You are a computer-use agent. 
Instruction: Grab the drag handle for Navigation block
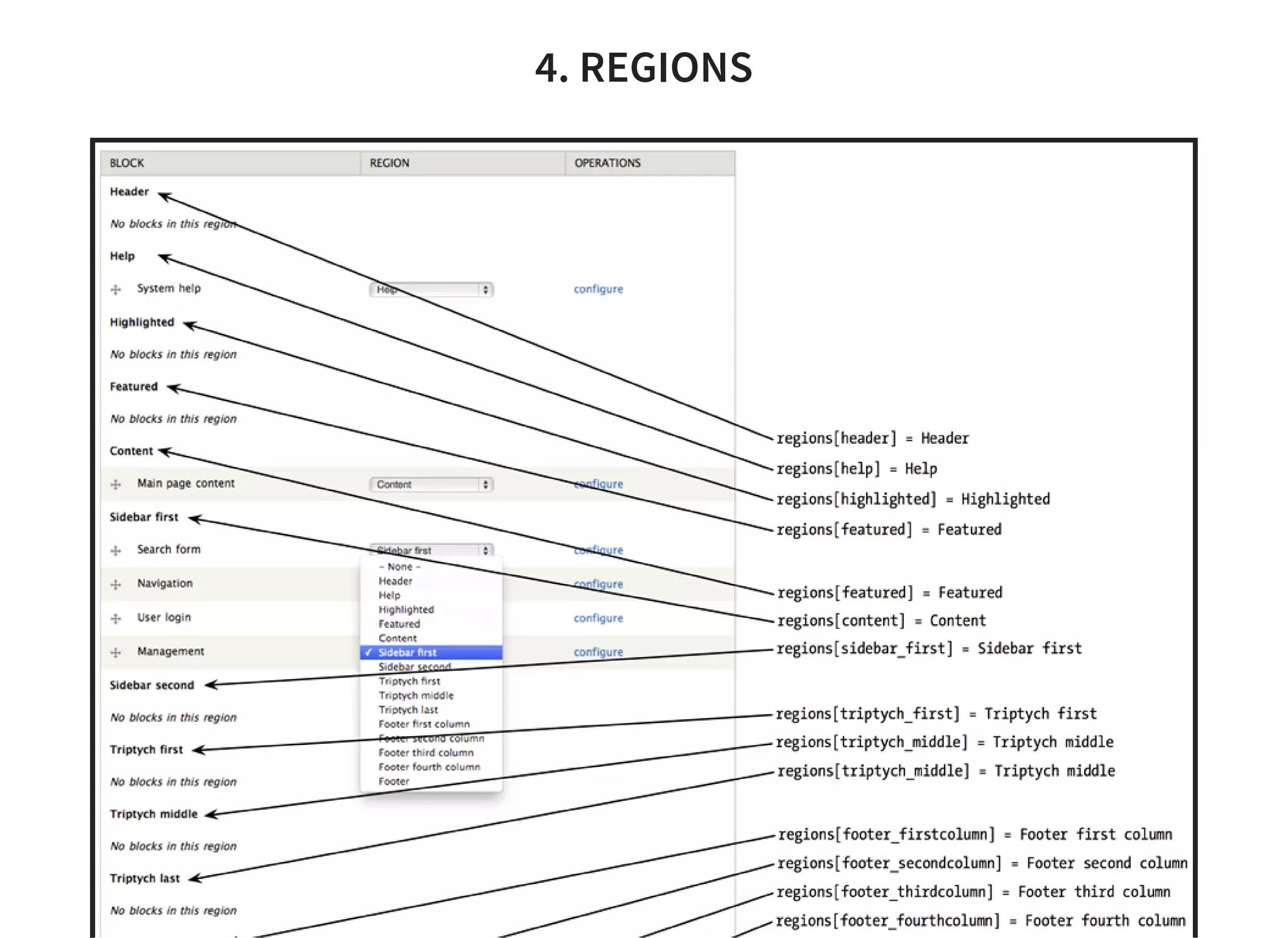pos(116,585)
